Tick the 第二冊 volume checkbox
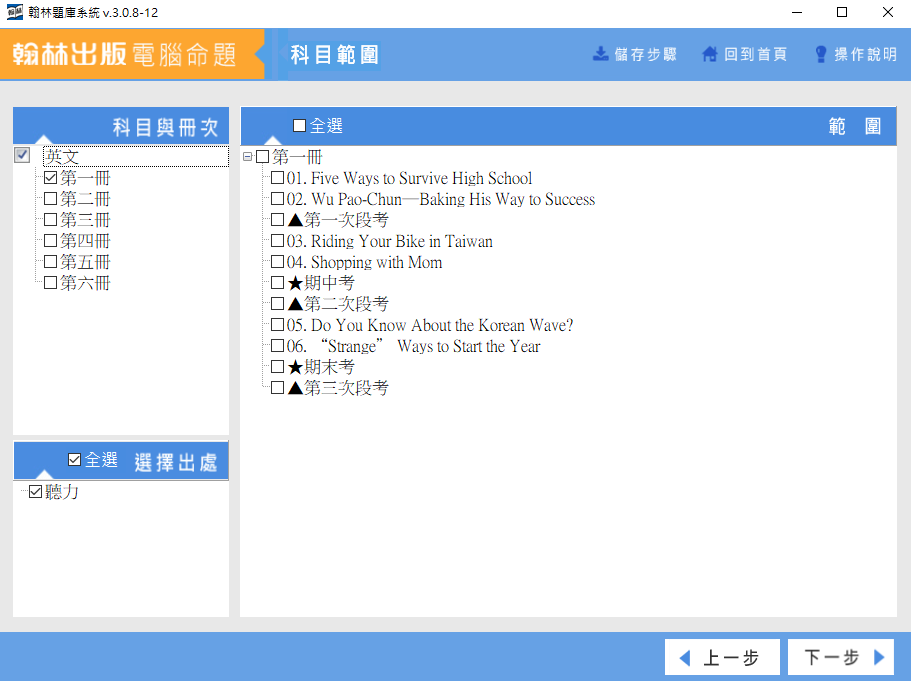 pyautogui.click(x=50, y=199)
